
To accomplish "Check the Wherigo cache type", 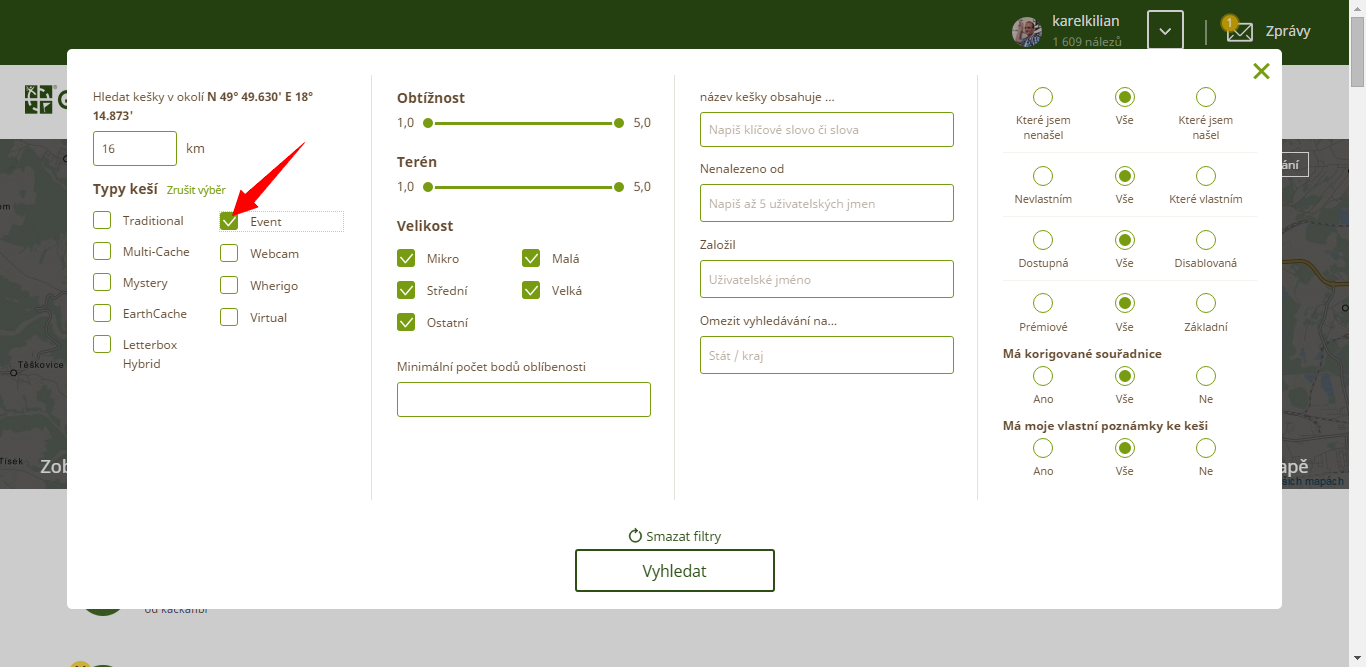I will (230, 285).
